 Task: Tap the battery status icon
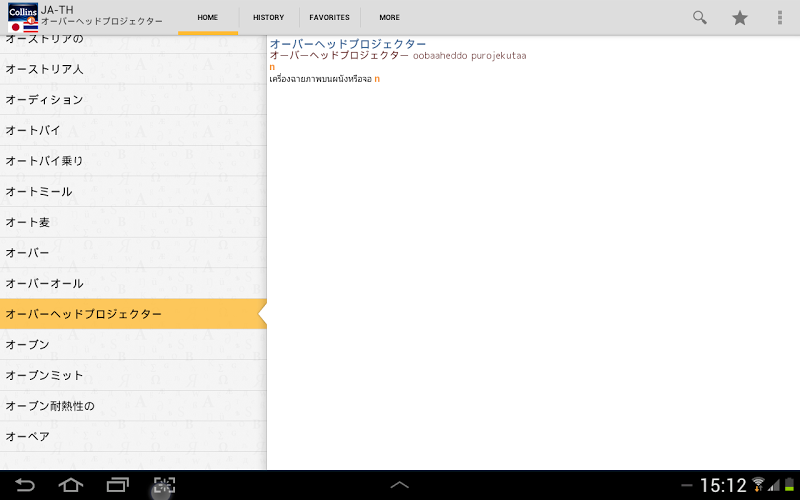pos(789,485)
